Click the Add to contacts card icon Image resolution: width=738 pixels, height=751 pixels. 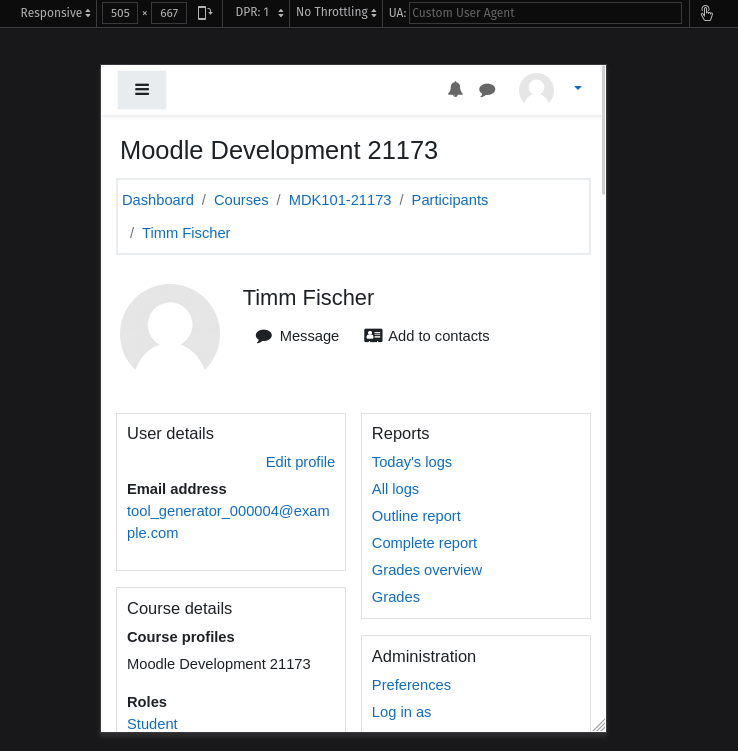[373, 336]
